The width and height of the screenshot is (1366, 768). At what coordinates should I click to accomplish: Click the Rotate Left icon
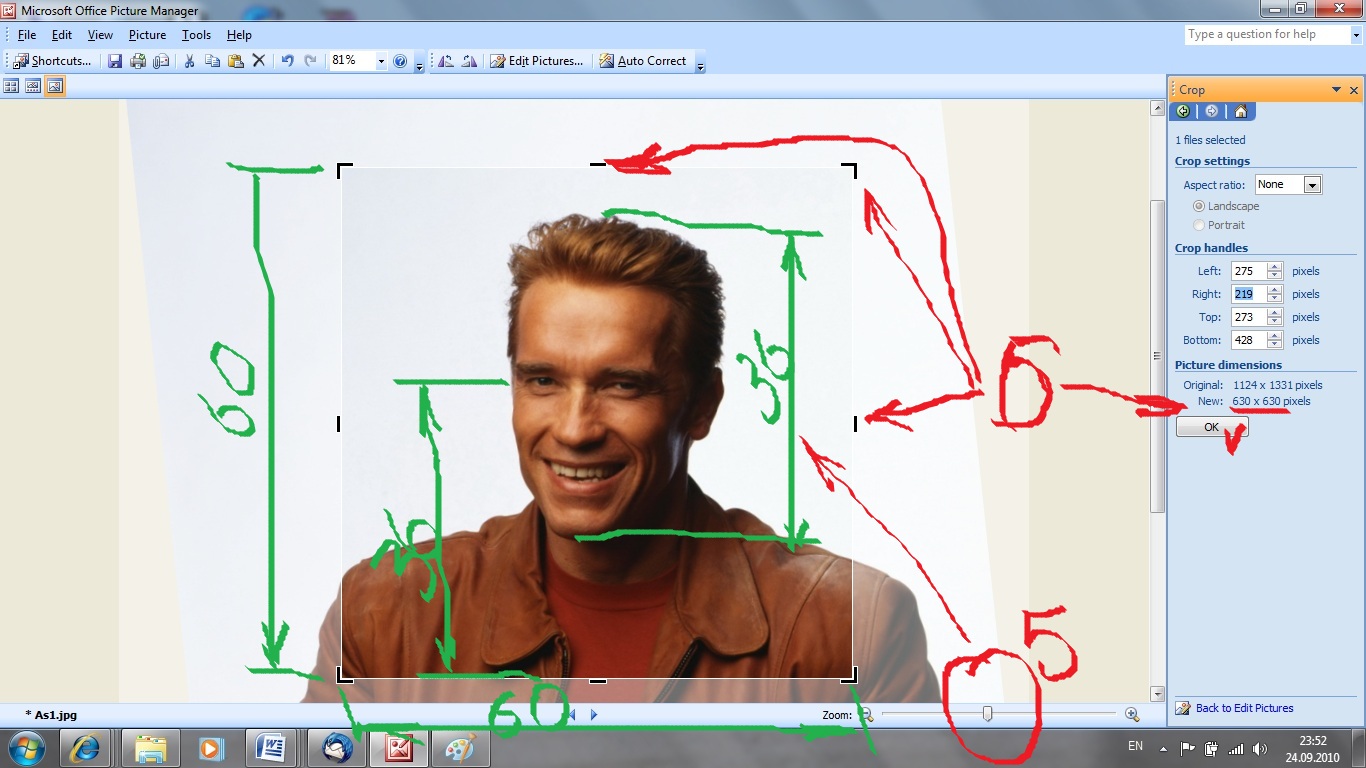pyautogui.click(x=446, y=61)
